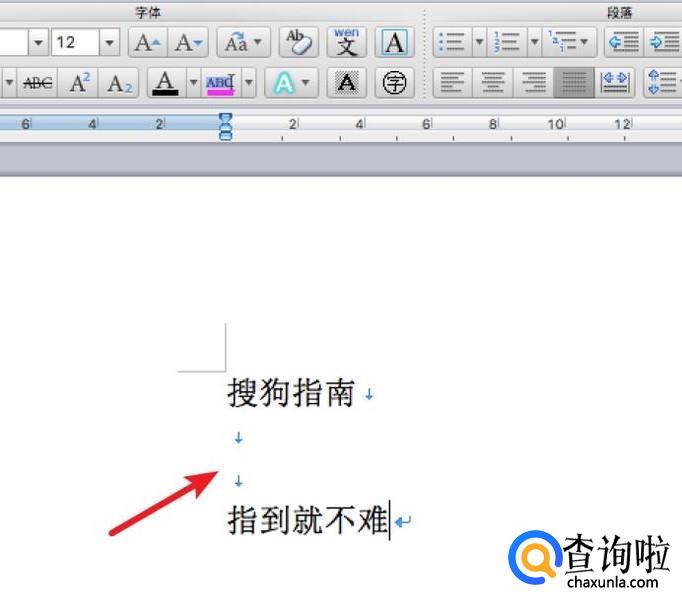Open the Phonetic Guide wen icon
The height and width of the screenshot is (613, 682).
coord(346,42)
